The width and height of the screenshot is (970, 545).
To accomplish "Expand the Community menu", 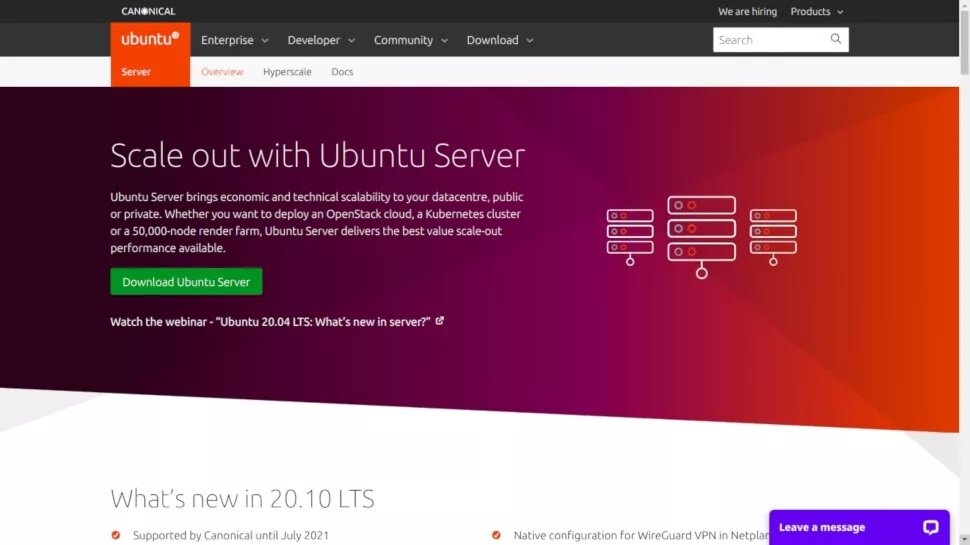I will [x=411, y=40].
